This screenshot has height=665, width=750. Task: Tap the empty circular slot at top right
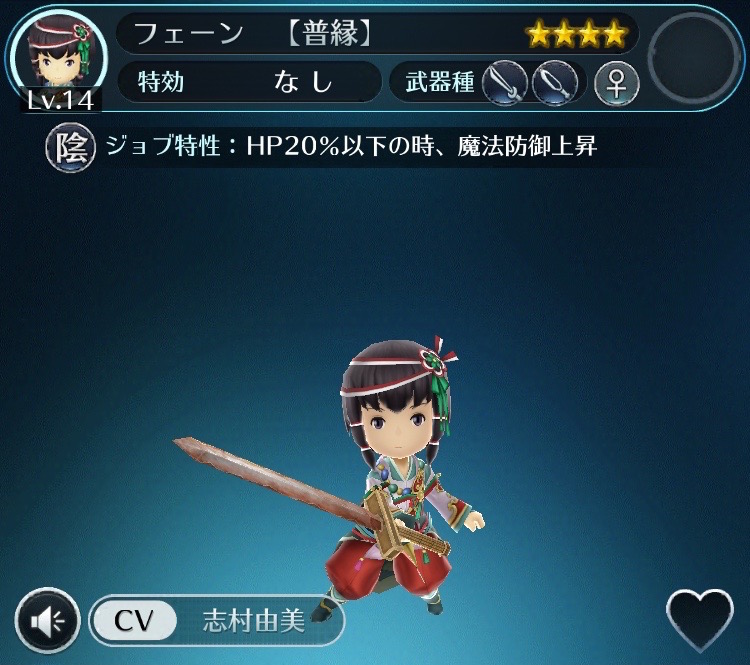(695, 57)
